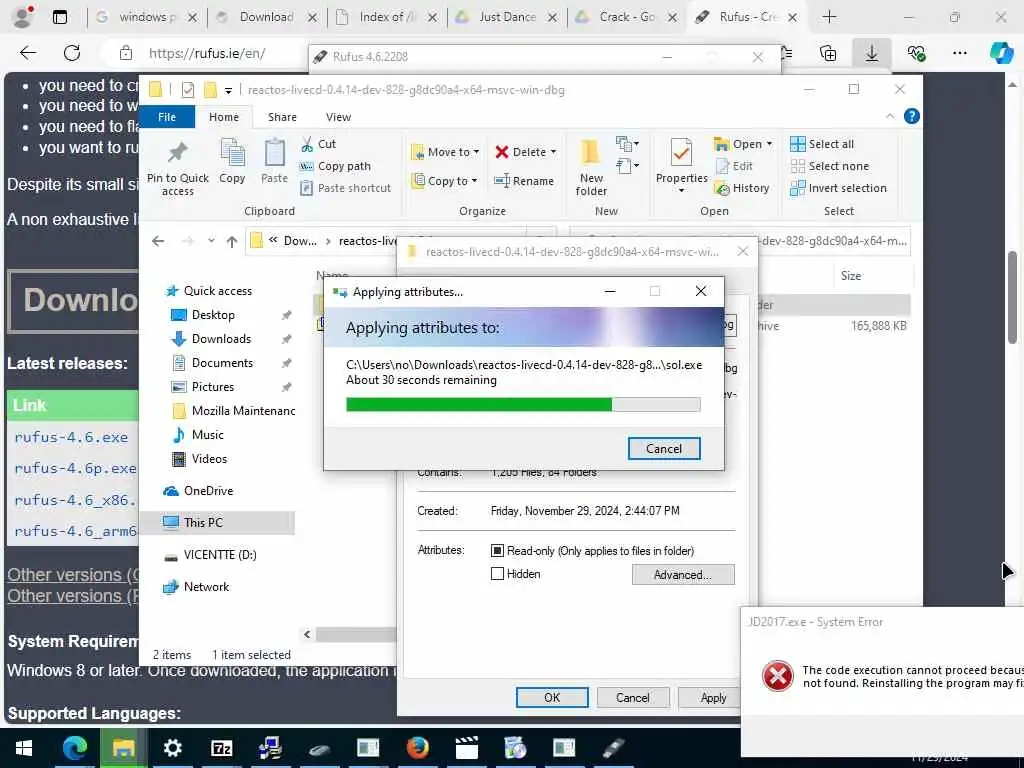The image size is (1024, 768).
Task: Click the browser page vertical scrollbar
Action: [x=1012, y=296]
